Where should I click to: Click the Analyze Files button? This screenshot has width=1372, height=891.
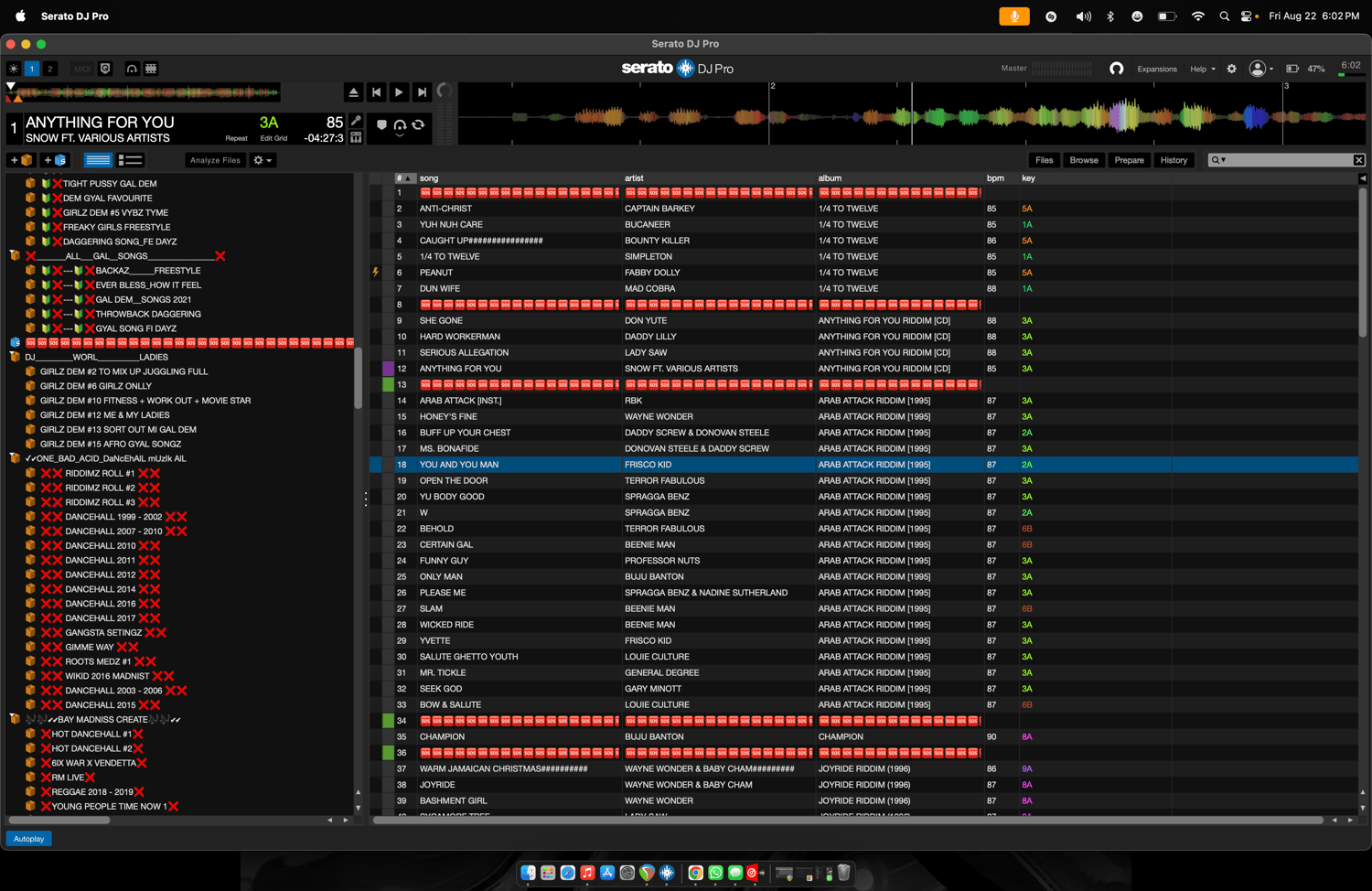pyautogui.click(x=215, y=160)
